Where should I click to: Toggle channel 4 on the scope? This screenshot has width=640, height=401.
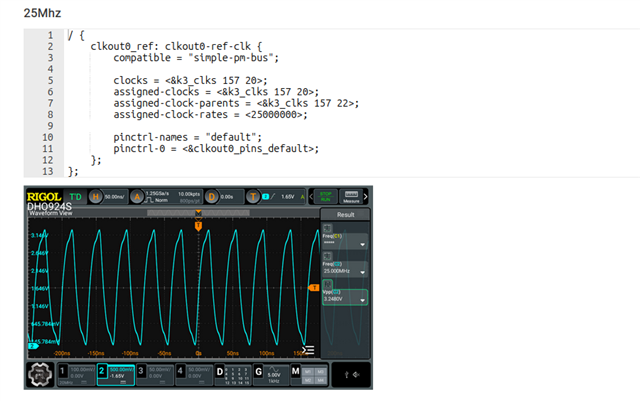pos(194,375)
